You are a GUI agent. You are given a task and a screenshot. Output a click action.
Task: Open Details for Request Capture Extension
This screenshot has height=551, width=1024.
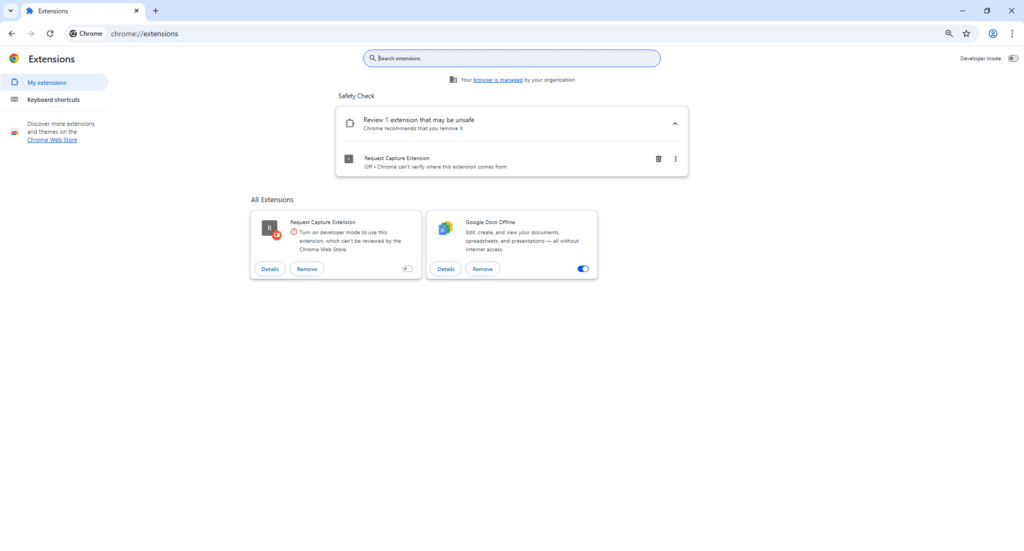(270, 269)
